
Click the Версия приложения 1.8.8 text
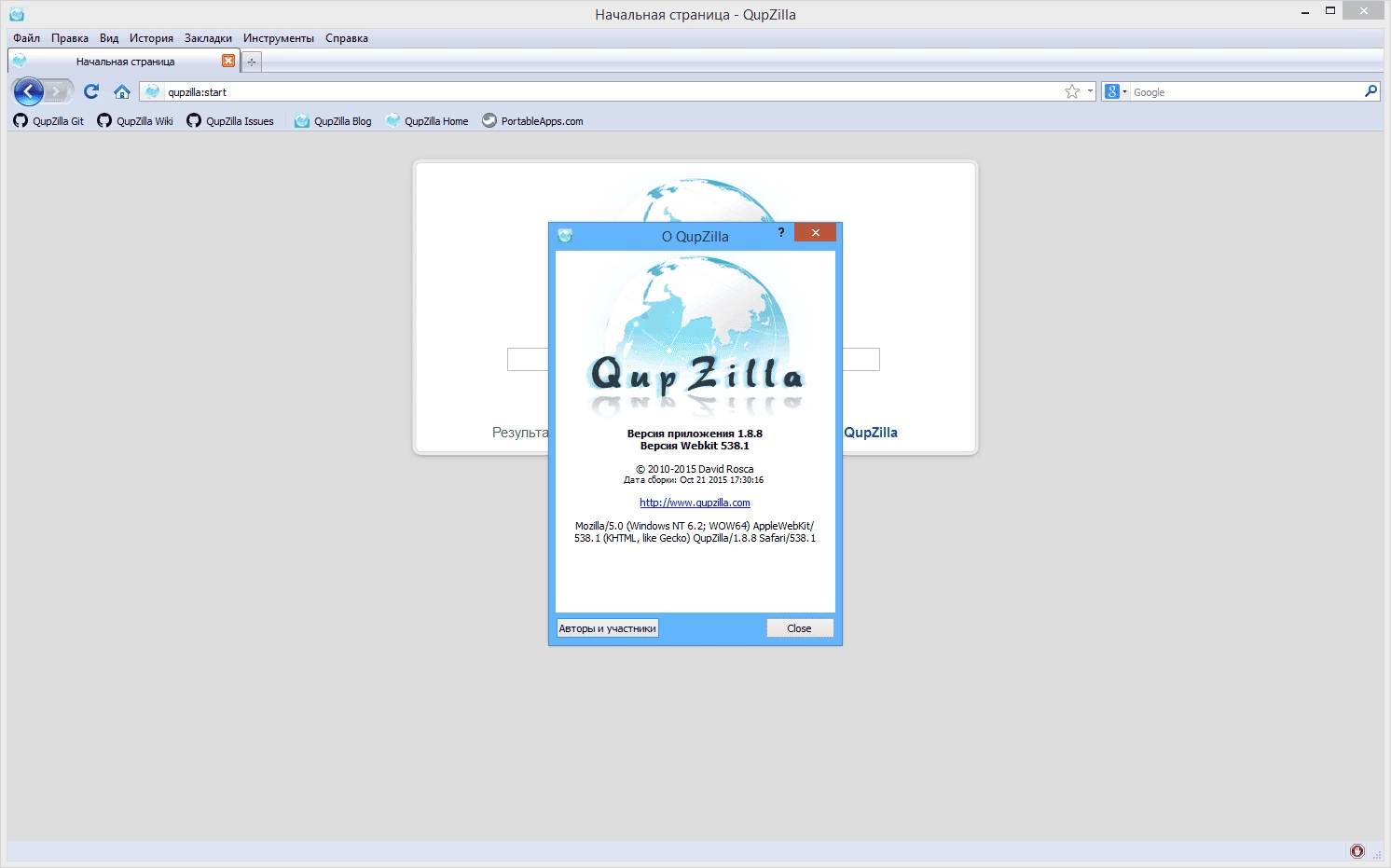point(695,434)
